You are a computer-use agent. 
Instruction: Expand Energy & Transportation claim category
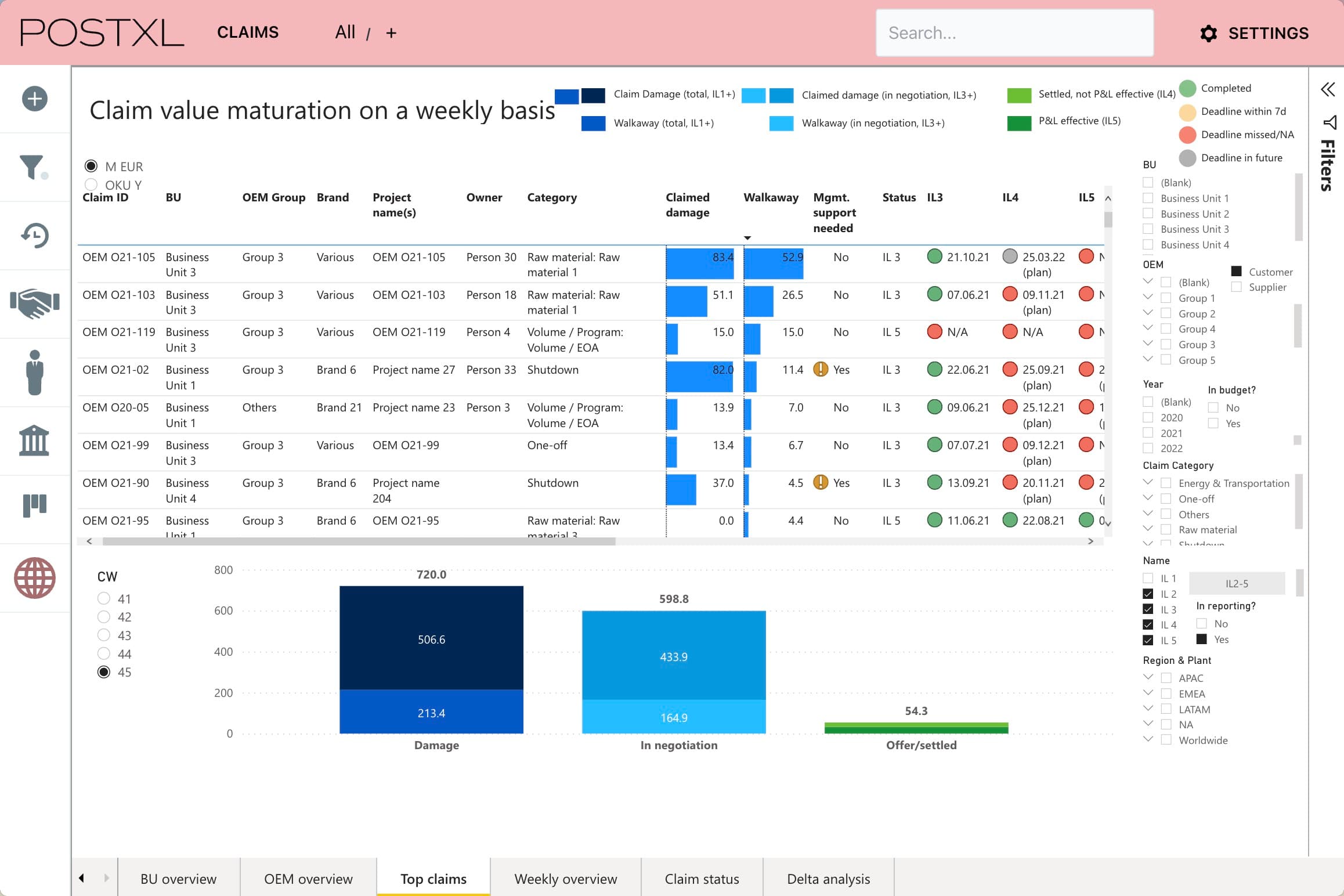[1147, 482]
